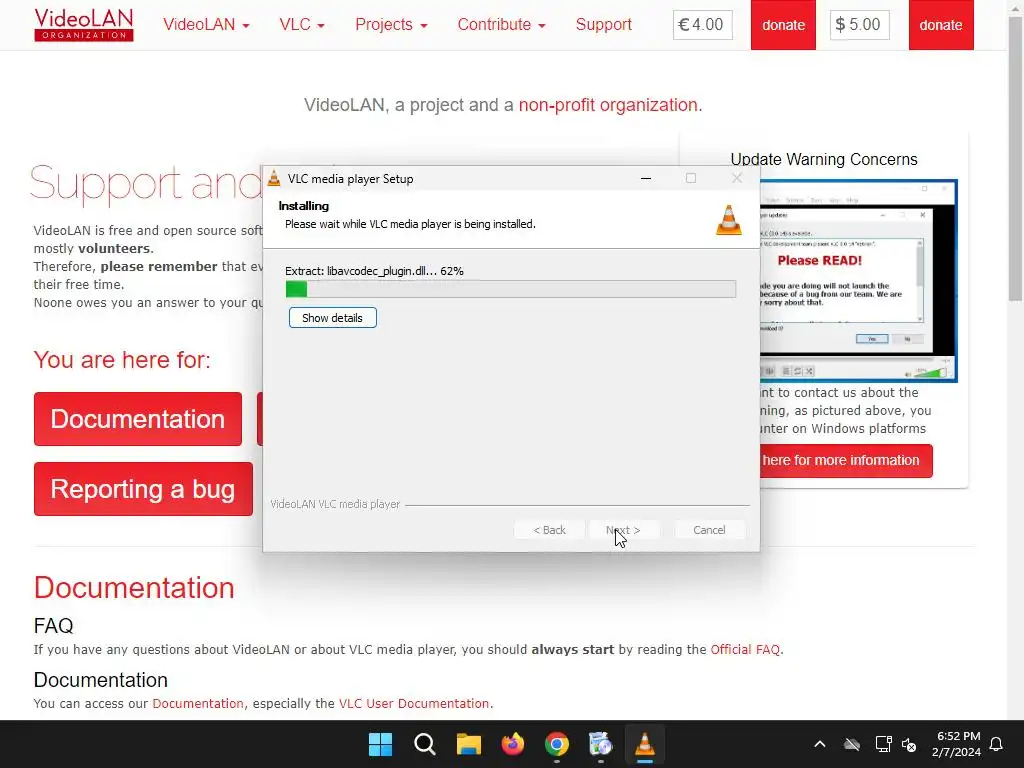This screenshot has height=768, width=1024.
Task: Open the VLC User Documentation link
Action: click(x=413, y=703)
